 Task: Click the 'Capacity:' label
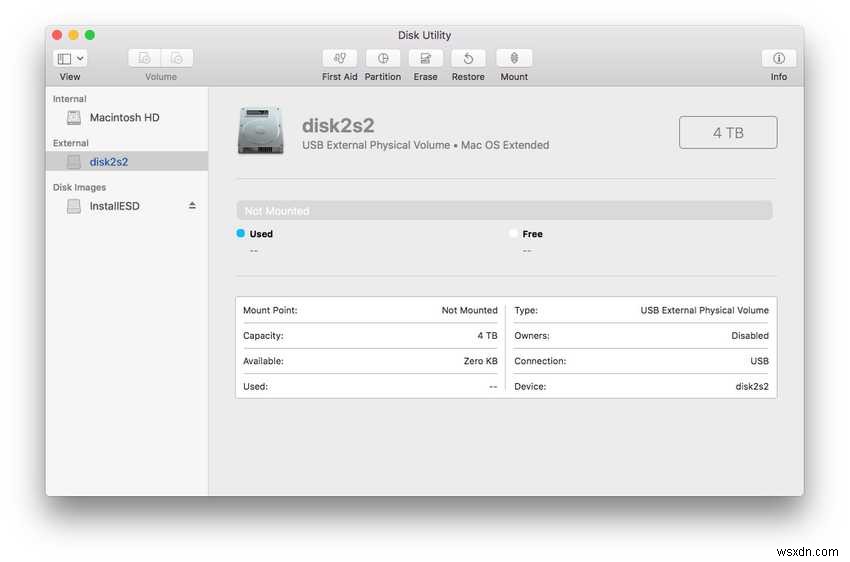pyautogui.click(x=263, y=335)
